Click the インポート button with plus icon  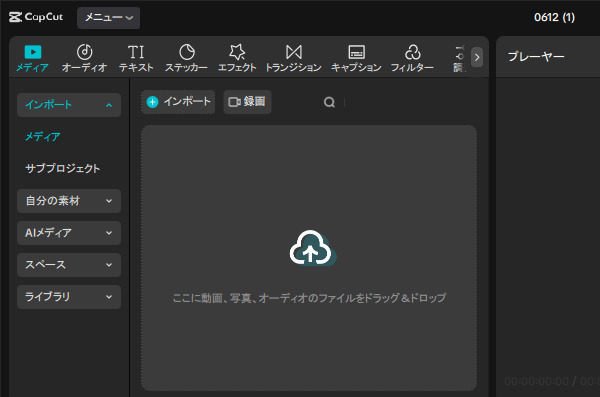pyautogui.click(x=178, y=102)
